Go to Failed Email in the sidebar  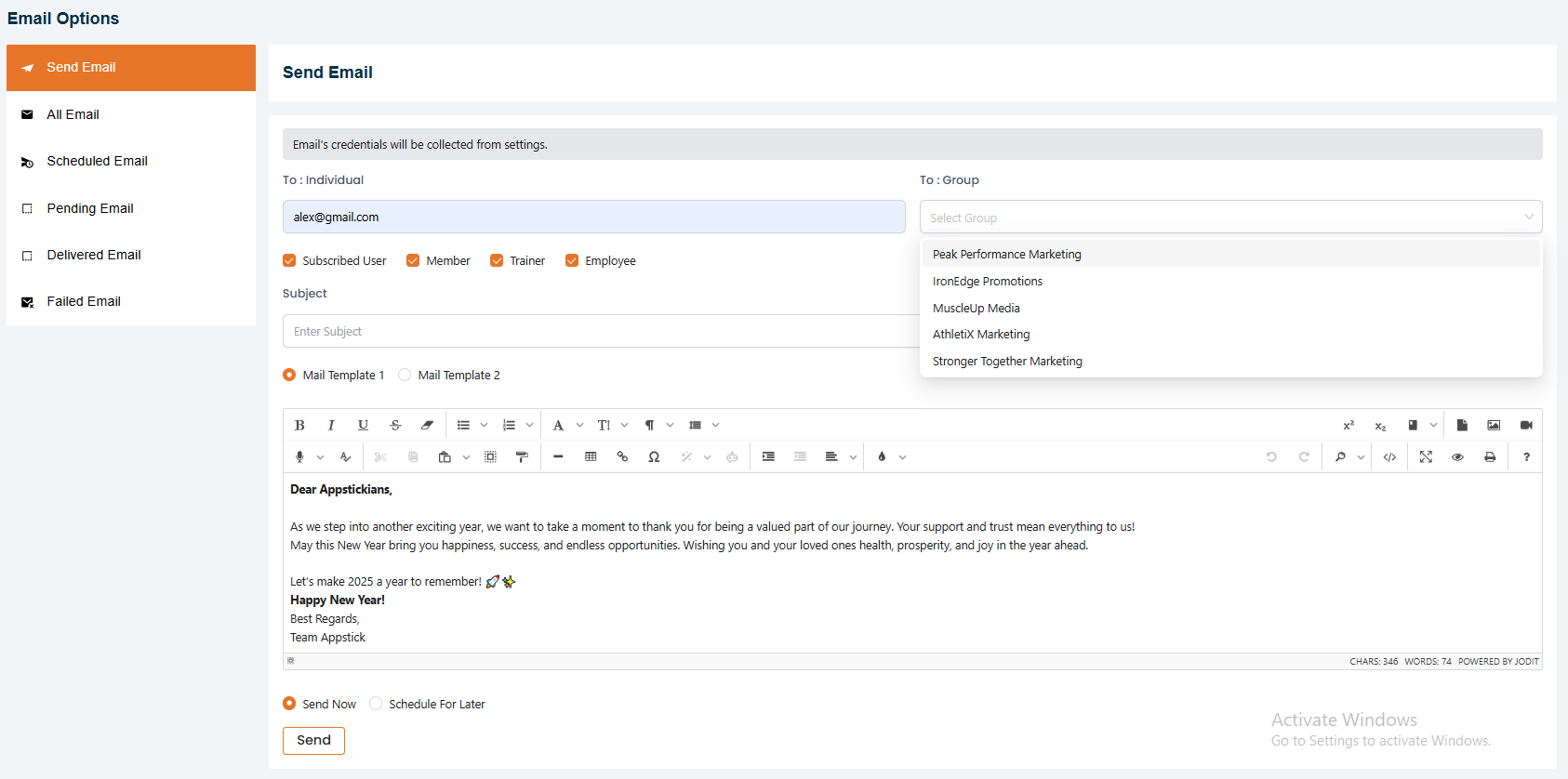pos(84,301)
